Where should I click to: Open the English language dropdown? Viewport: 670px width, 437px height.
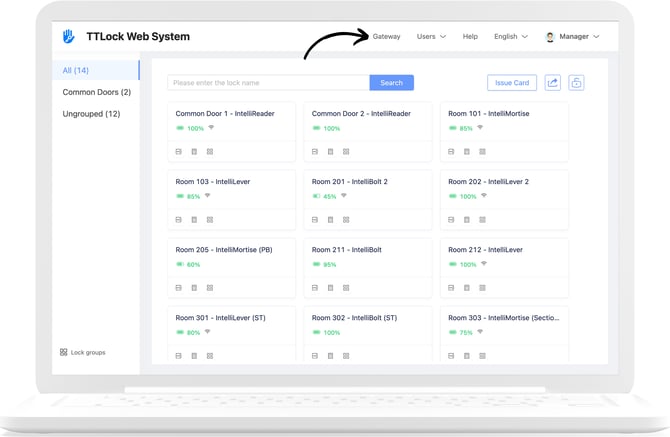tap(511, 36)
